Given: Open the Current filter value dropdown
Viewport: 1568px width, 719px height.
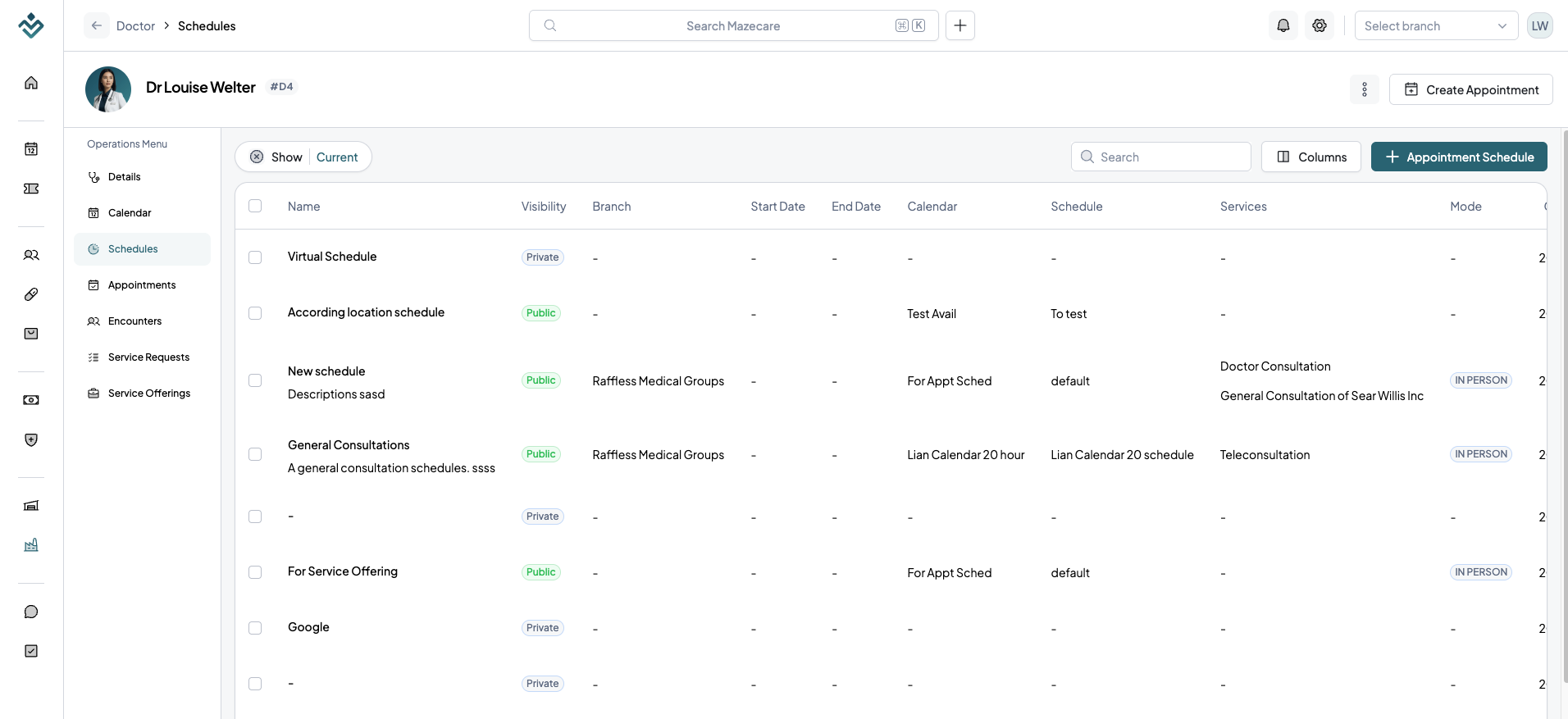Looking at the screenshot, I should [337, 157].
